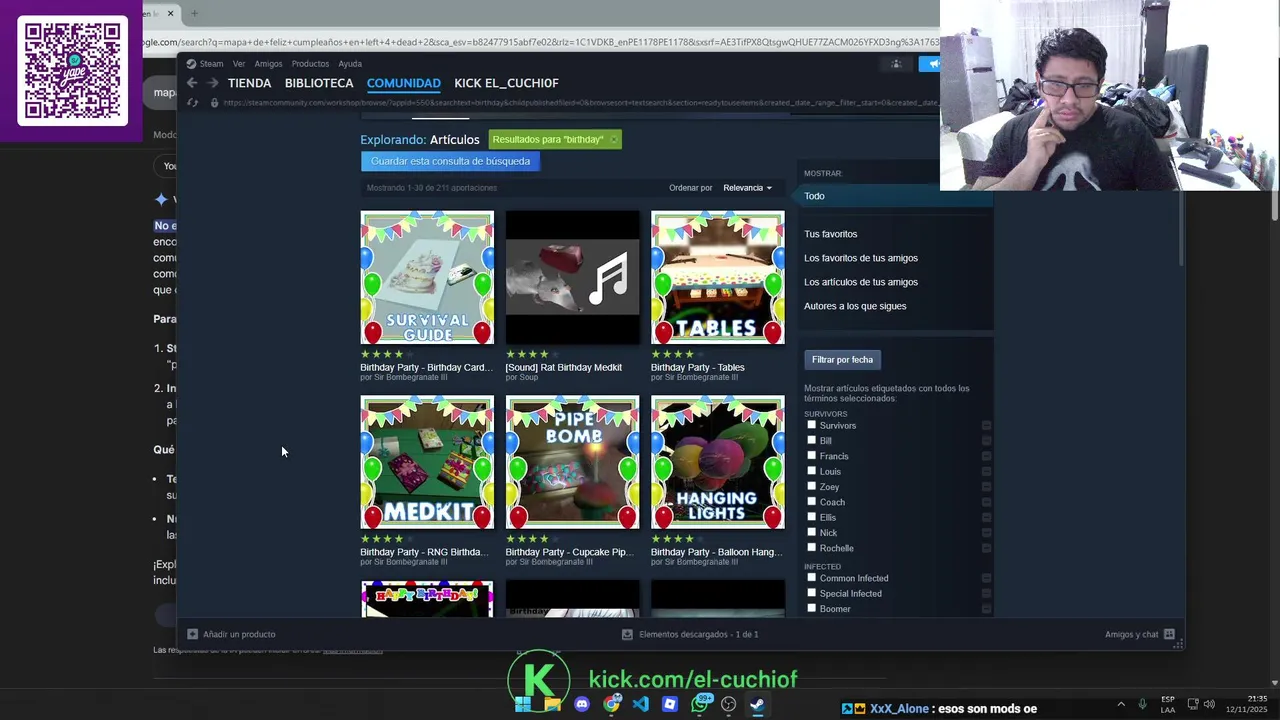The width and height of the screenshot is (1280, 720).
Task: Open Discord from the taskbar
Action: 582,704
